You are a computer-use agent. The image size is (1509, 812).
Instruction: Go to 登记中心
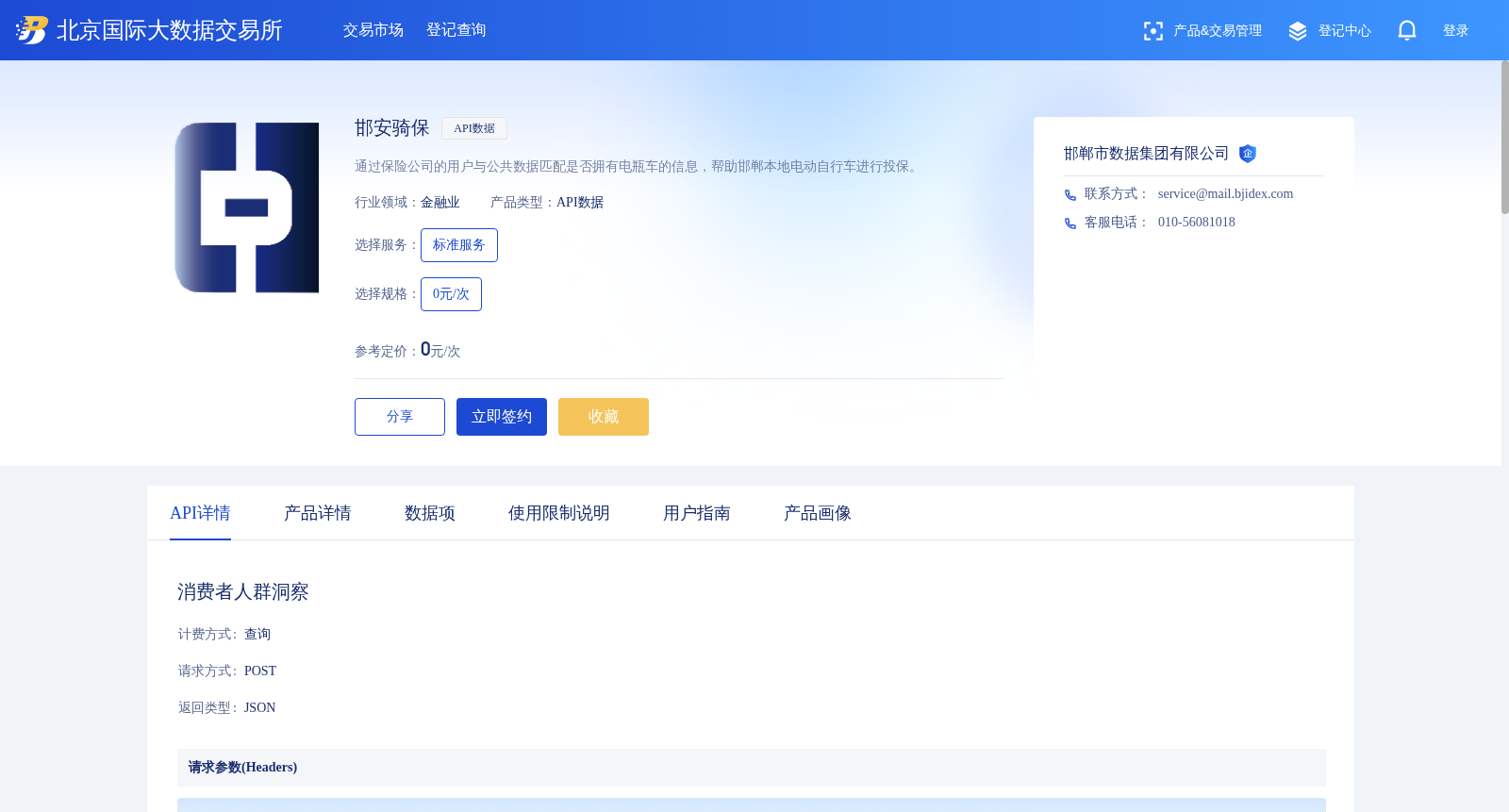1345,31
